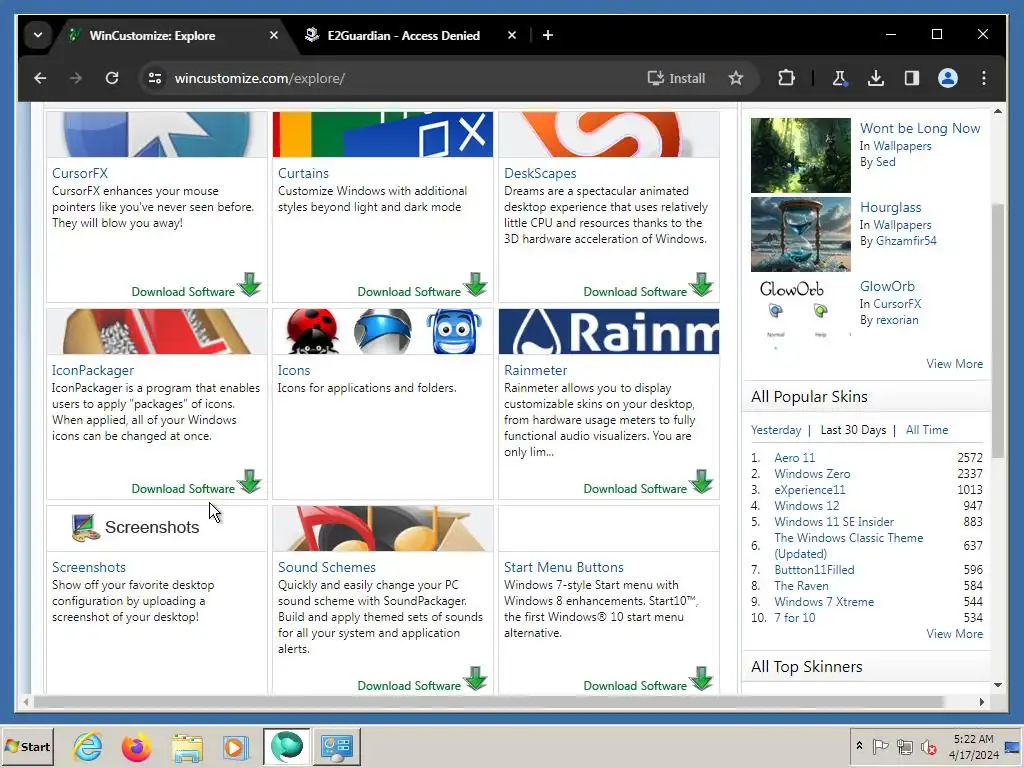Open the Rainmeter title link
1024x768 pixels.
(x=536, y=370)
